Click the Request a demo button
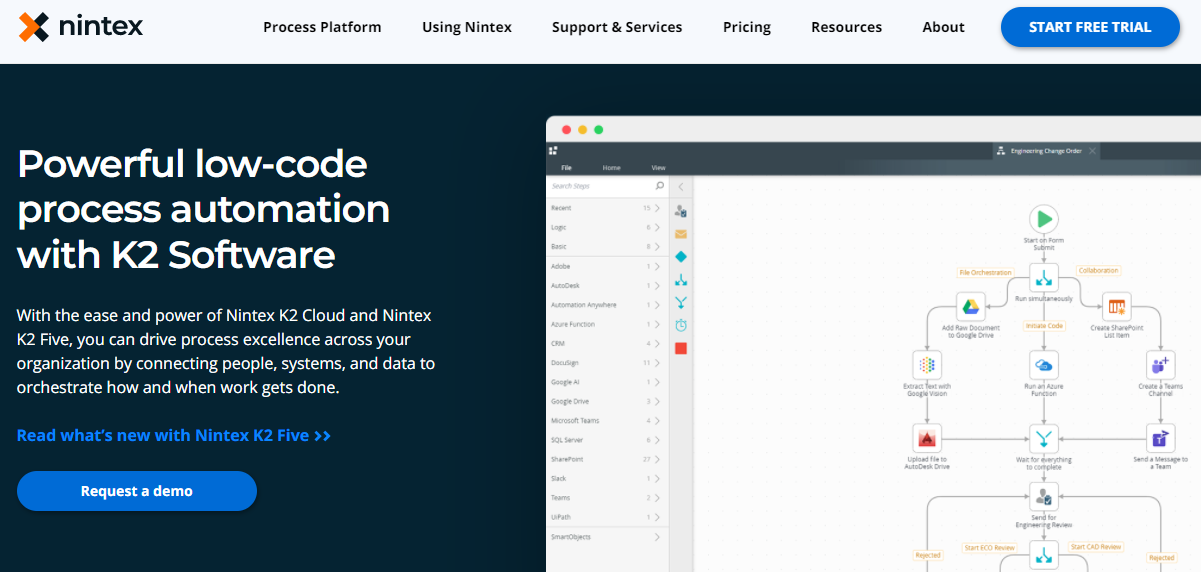Screen dimensions: 1201x572 pos(137,491)
